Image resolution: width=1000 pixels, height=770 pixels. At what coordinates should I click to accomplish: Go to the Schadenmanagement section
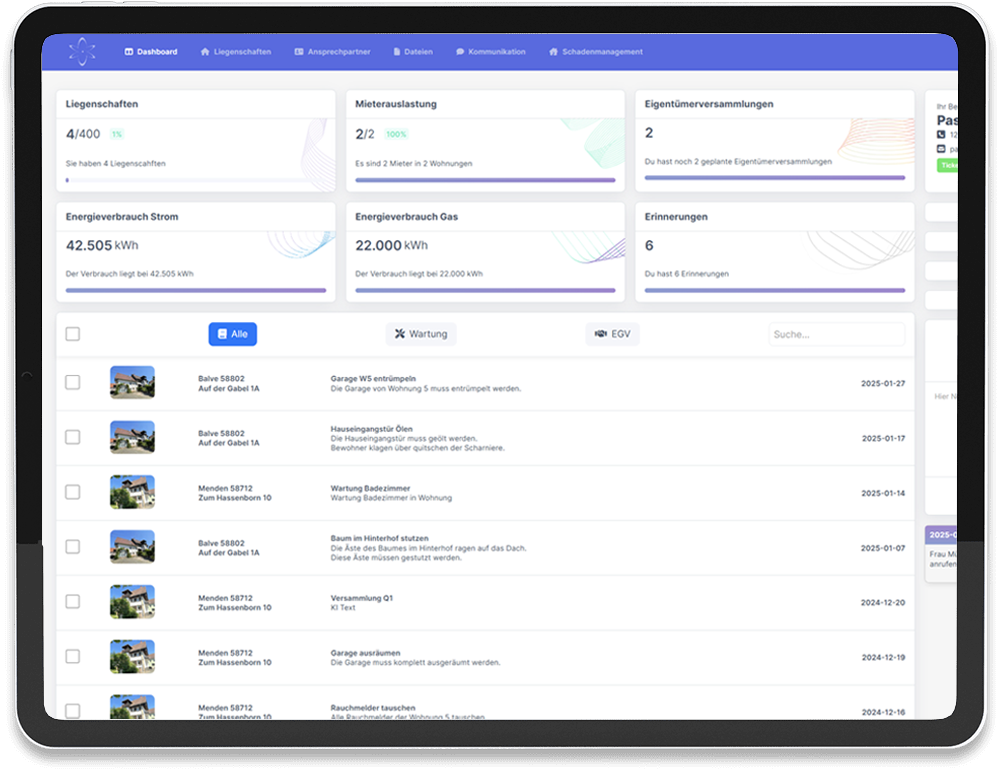(x=602, y=52)
